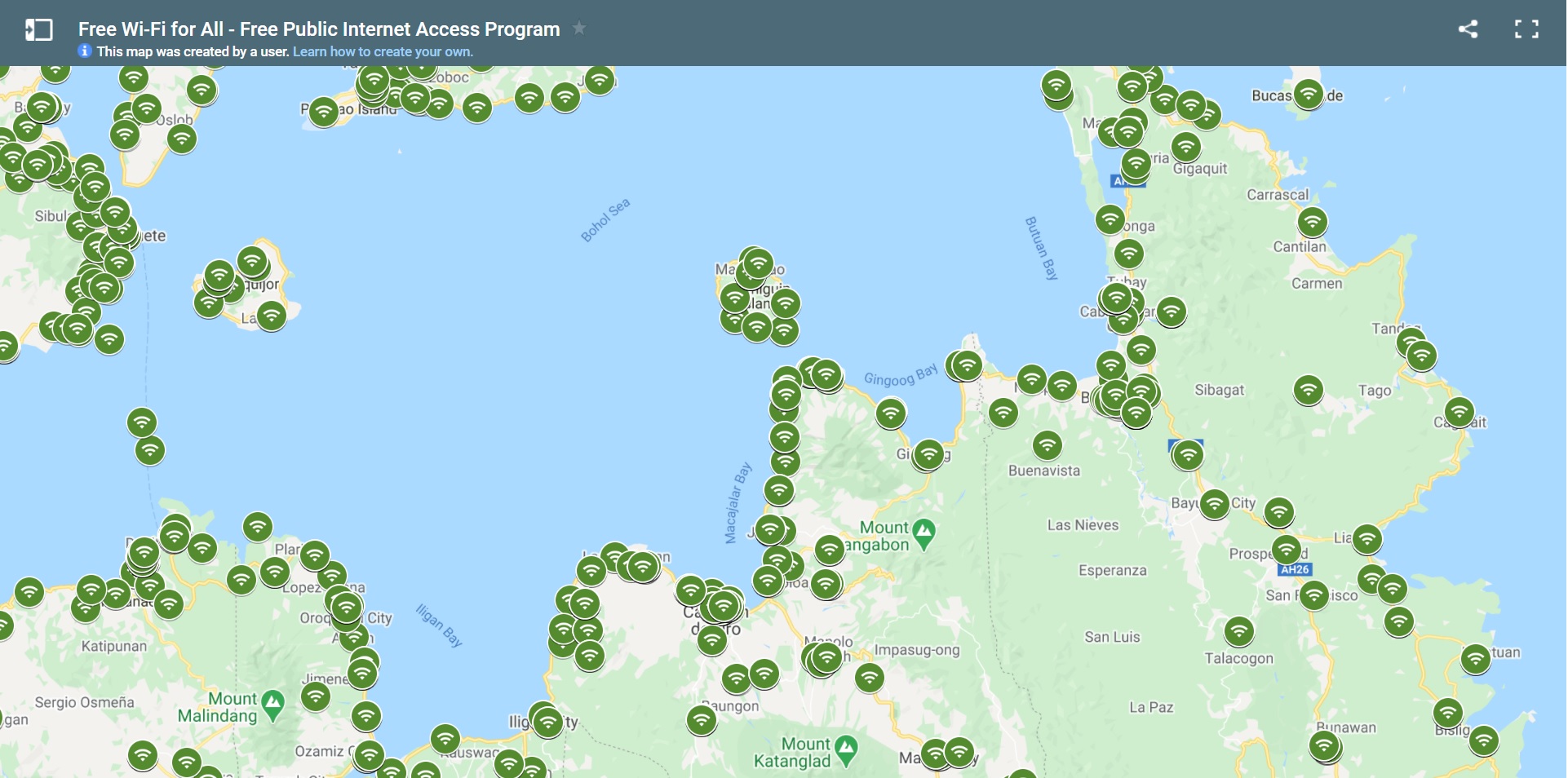Click the Butuan Bay label
Viewport: 1568px width, 778px height.
tap(1042, 248)
